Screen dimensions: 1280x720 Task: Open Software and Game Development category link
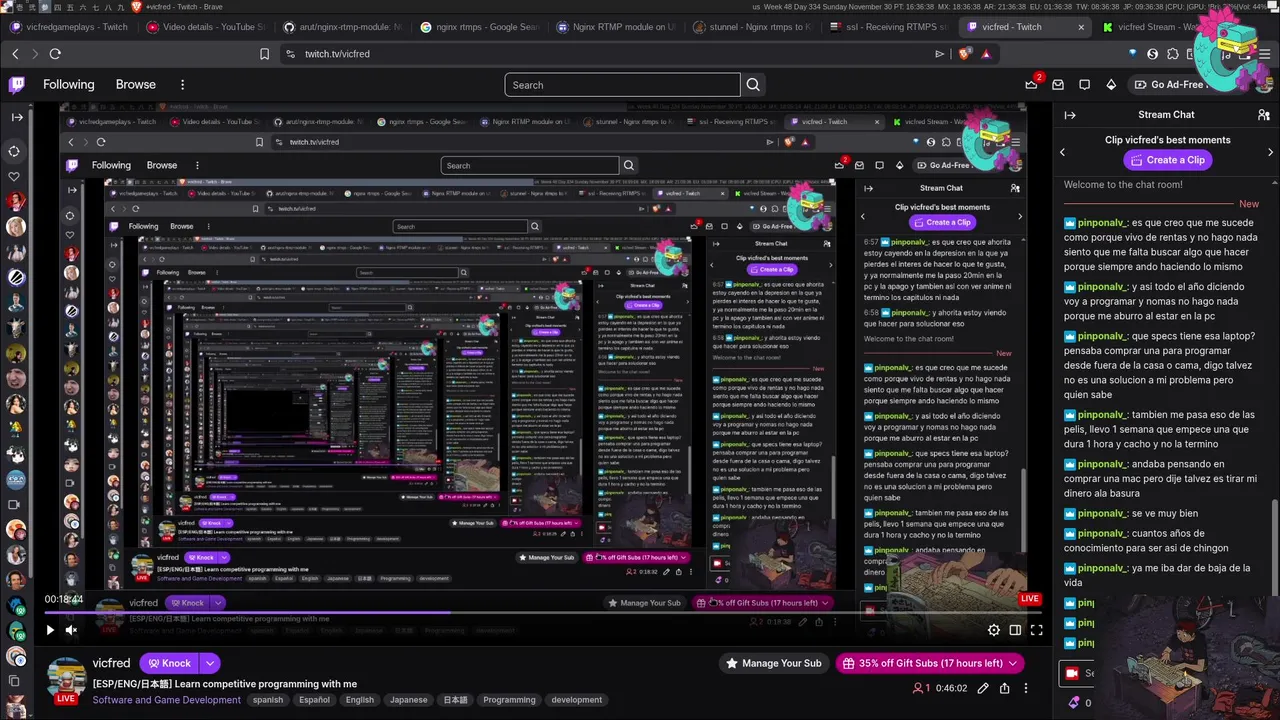pyautogui.click(x=166, y=700)
